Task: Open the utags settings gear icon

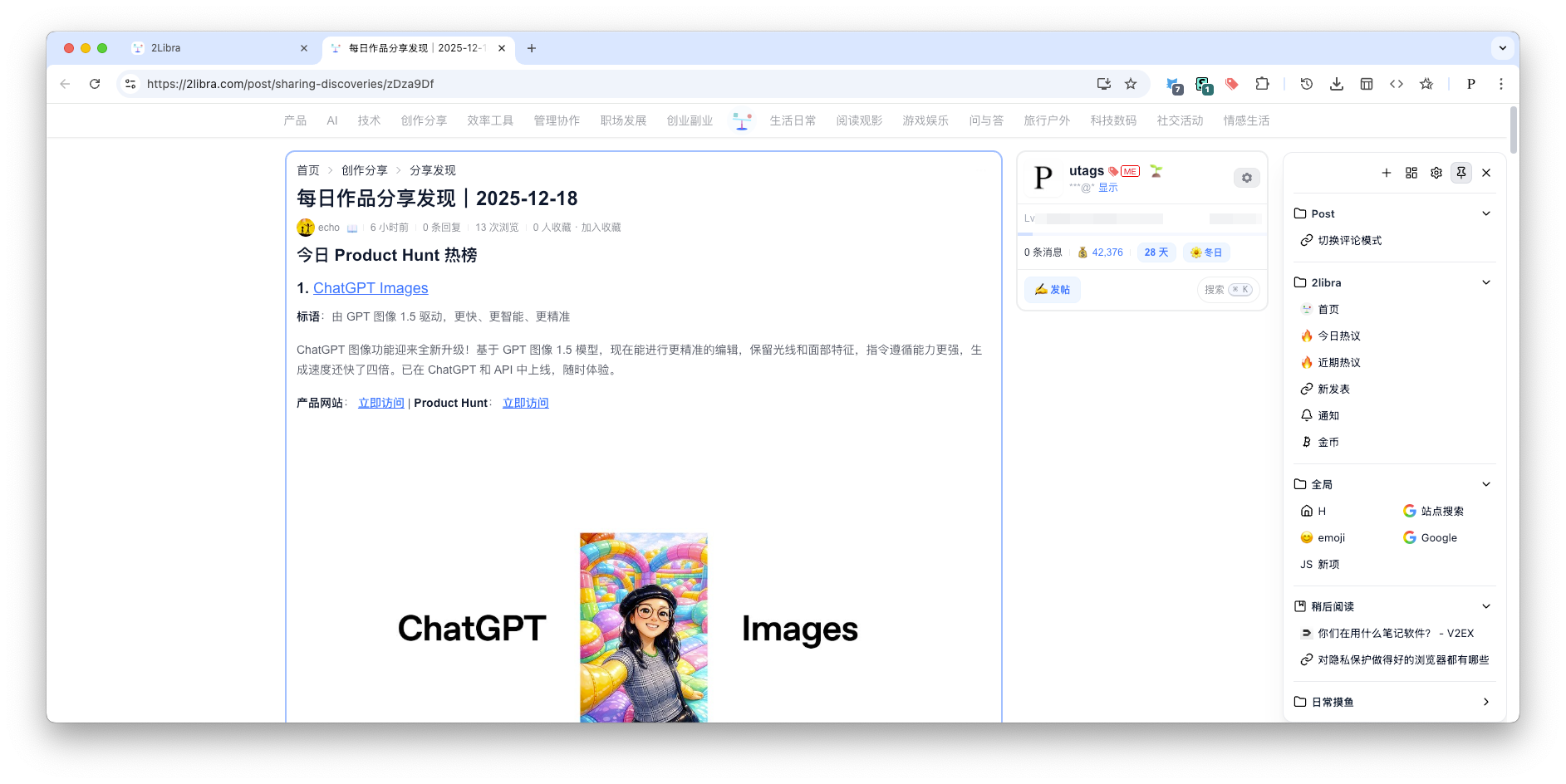Action: click(x=1246, y=177)
